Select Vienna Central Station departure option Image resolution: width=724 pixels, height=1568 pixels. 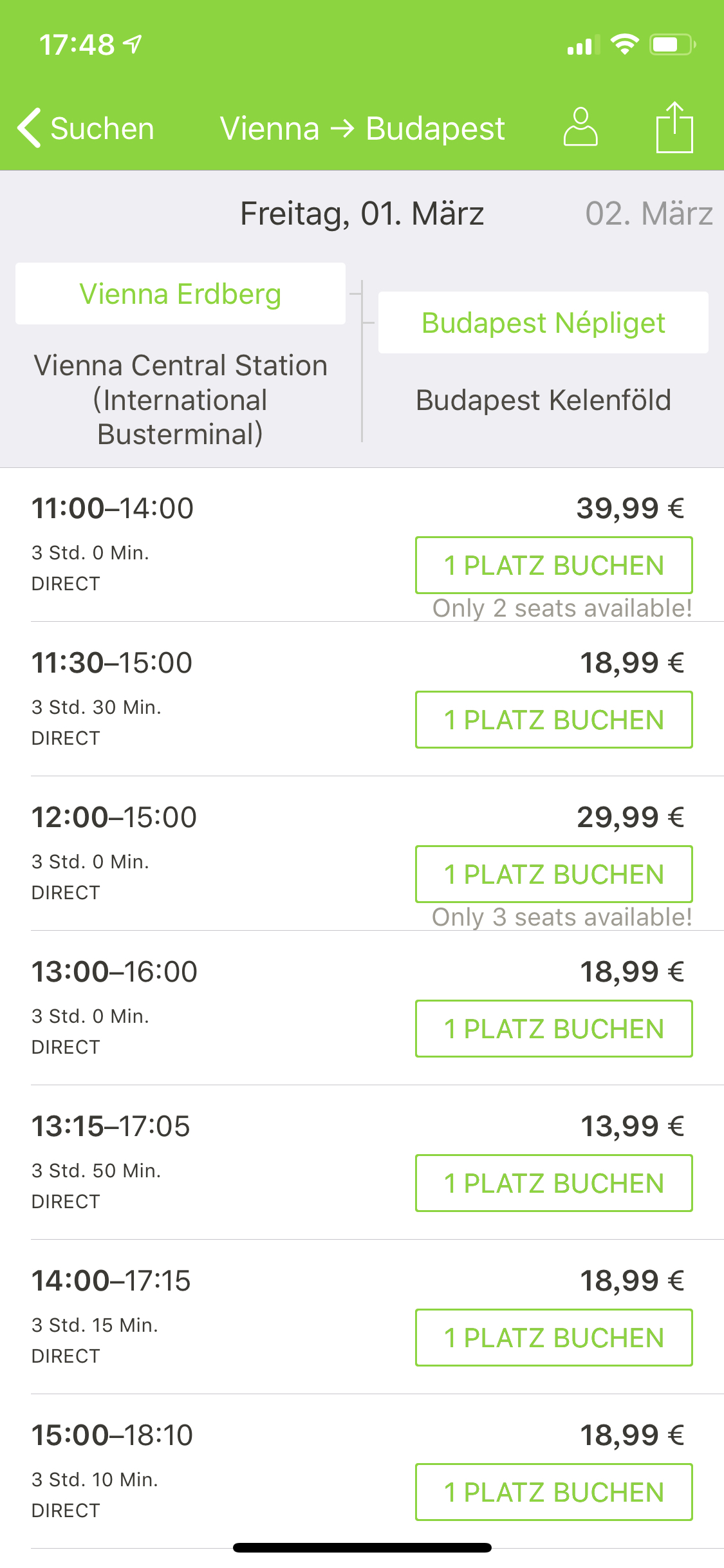[x=180, y=399]
